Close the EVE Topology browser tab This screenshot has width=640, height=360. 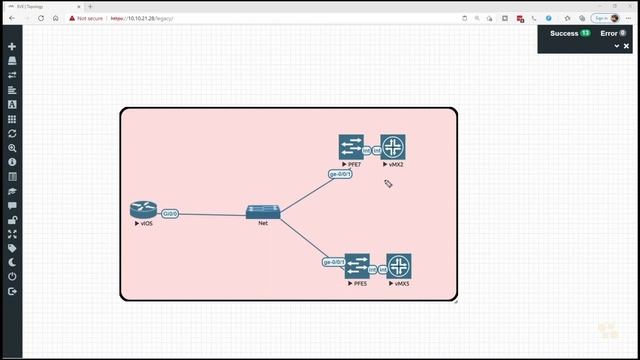pyautogui.click(x=79, y=7)
